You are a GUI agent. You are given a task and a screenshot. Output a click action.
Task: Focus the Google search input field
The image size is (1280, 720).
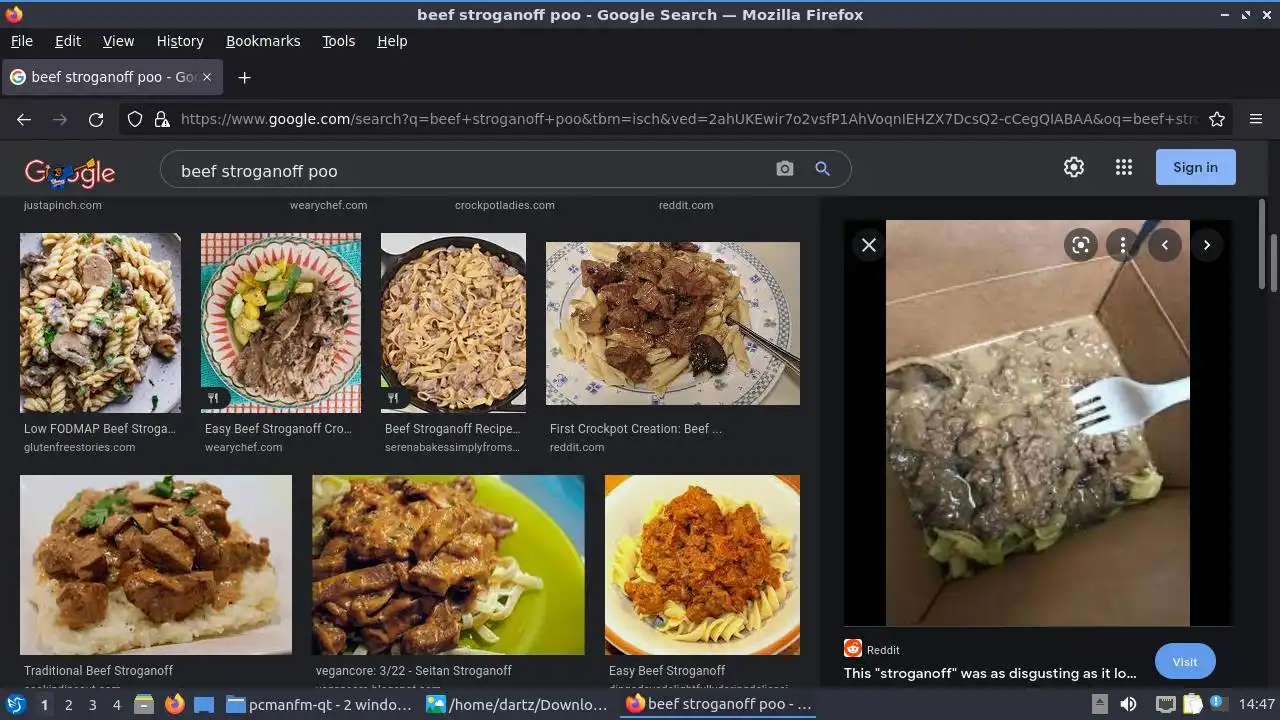(x=470, y=171)
